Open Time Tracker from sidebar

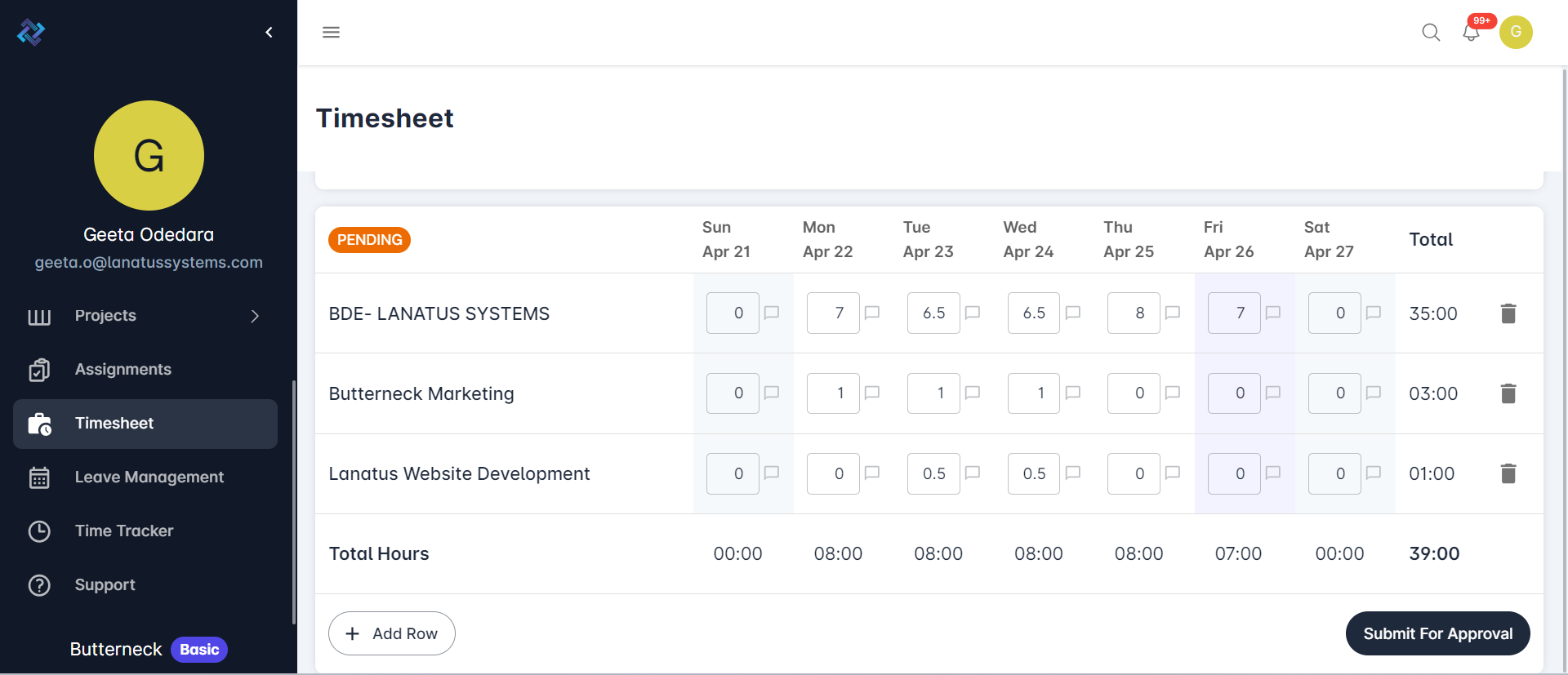pos(124,531)
